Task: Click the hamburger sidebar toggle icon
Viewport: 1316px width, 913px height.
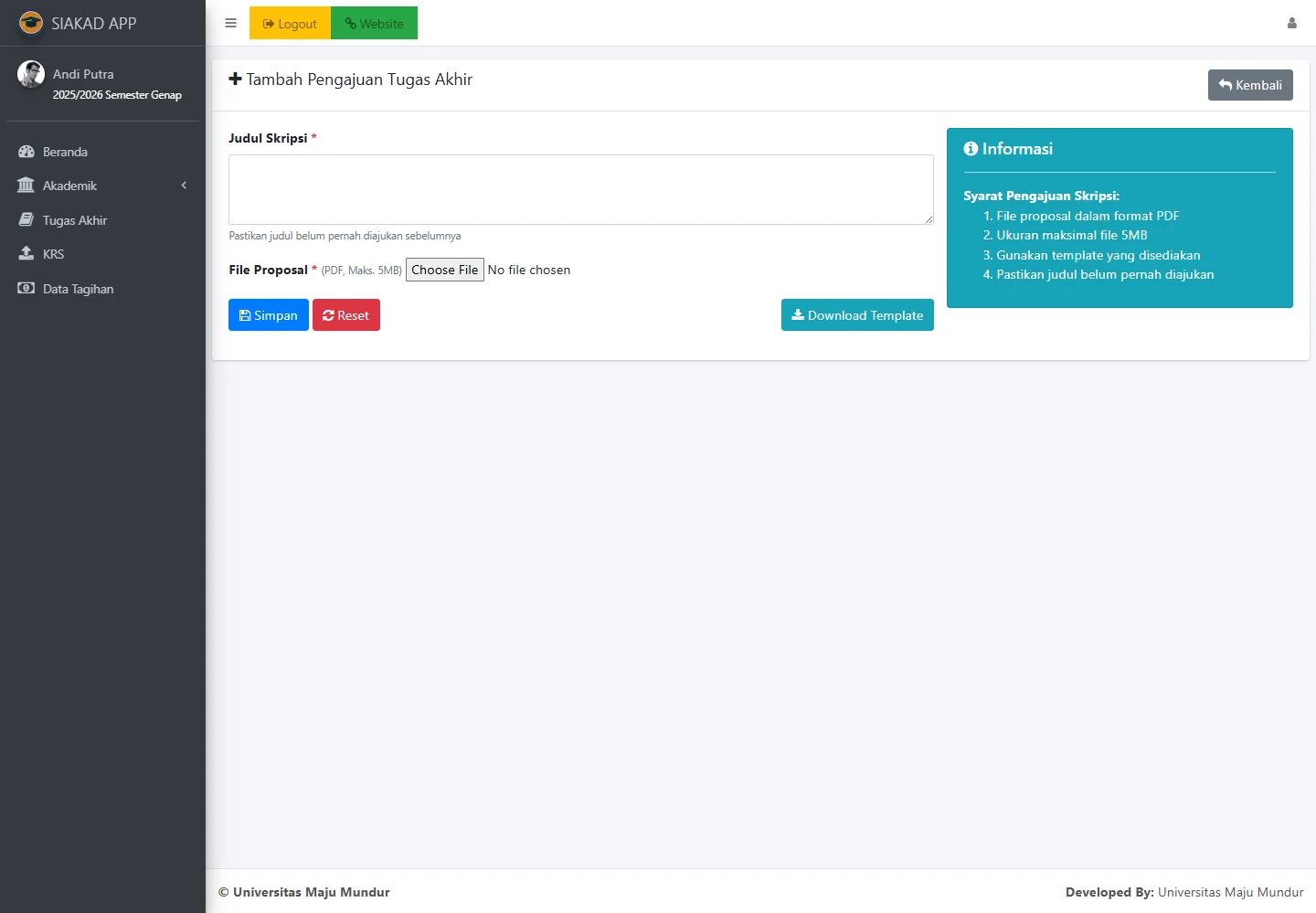Action: click(x=230, y=23)
